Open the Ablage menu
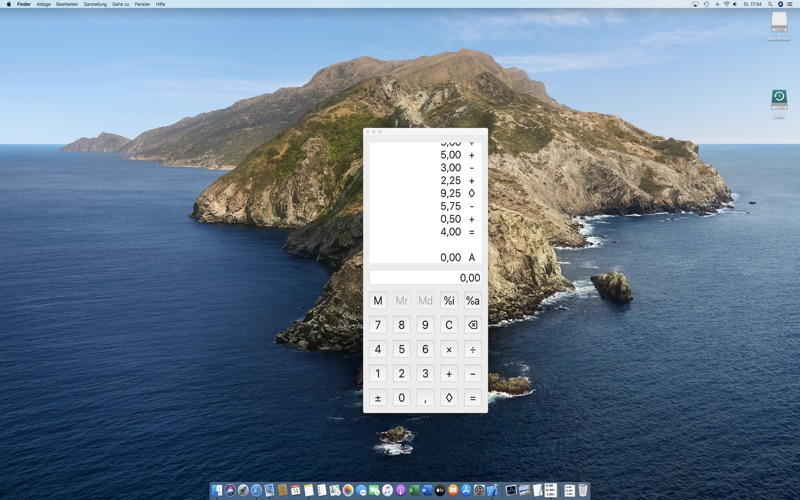Screen dimensions: 800x500 pos(43,4)
